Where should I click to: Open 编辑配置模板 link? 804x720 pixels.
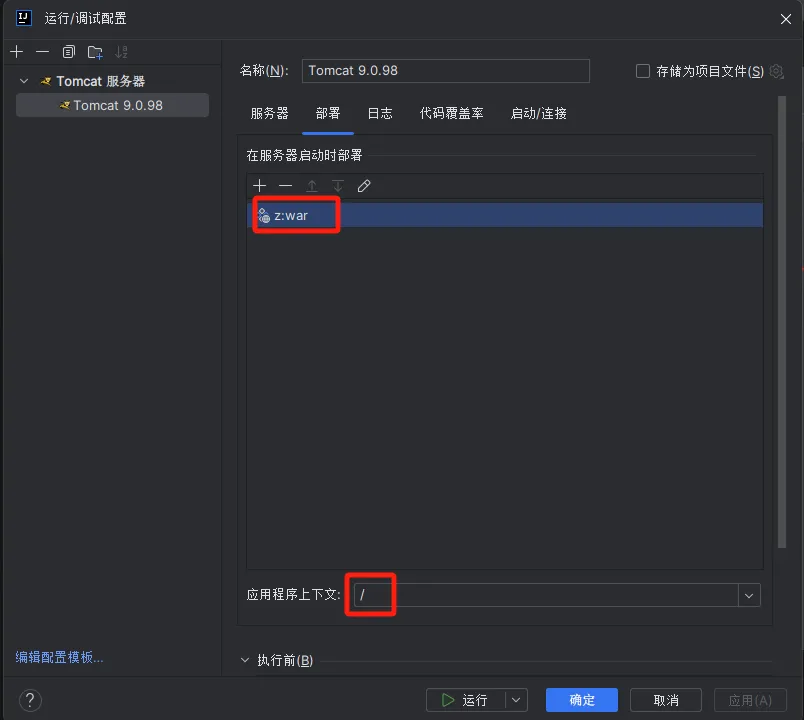pos(59,657)
